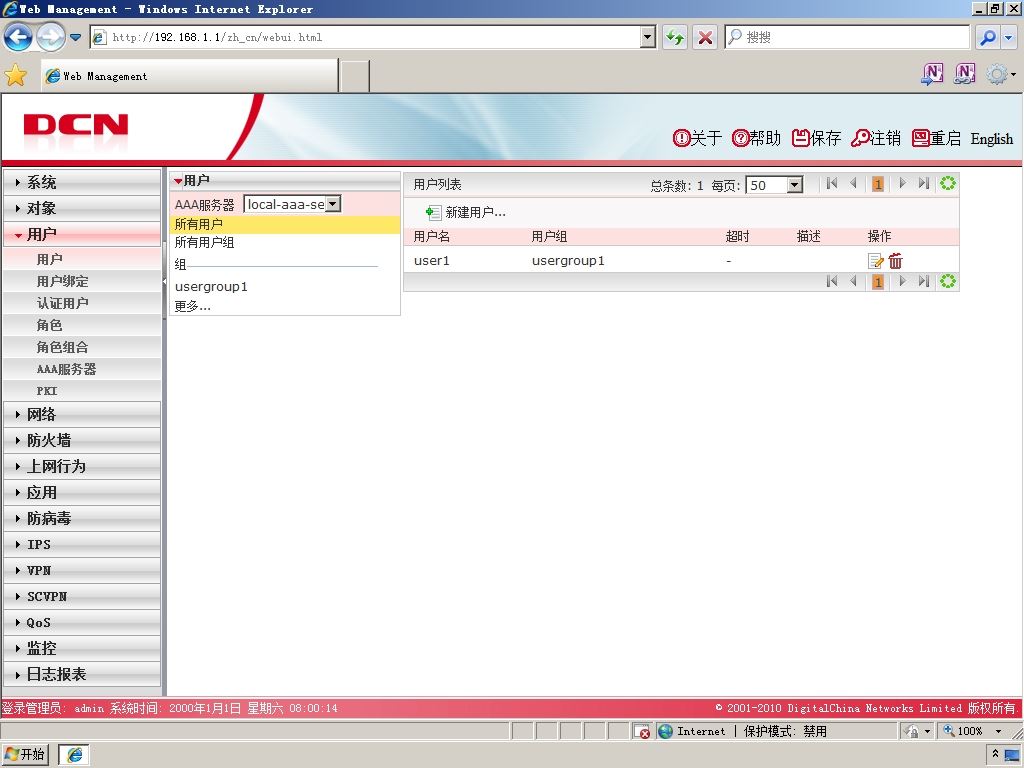The height and width of the screenshot is (768, 1024).
Task: Go to first page in top pager
Action: point(831,184)
